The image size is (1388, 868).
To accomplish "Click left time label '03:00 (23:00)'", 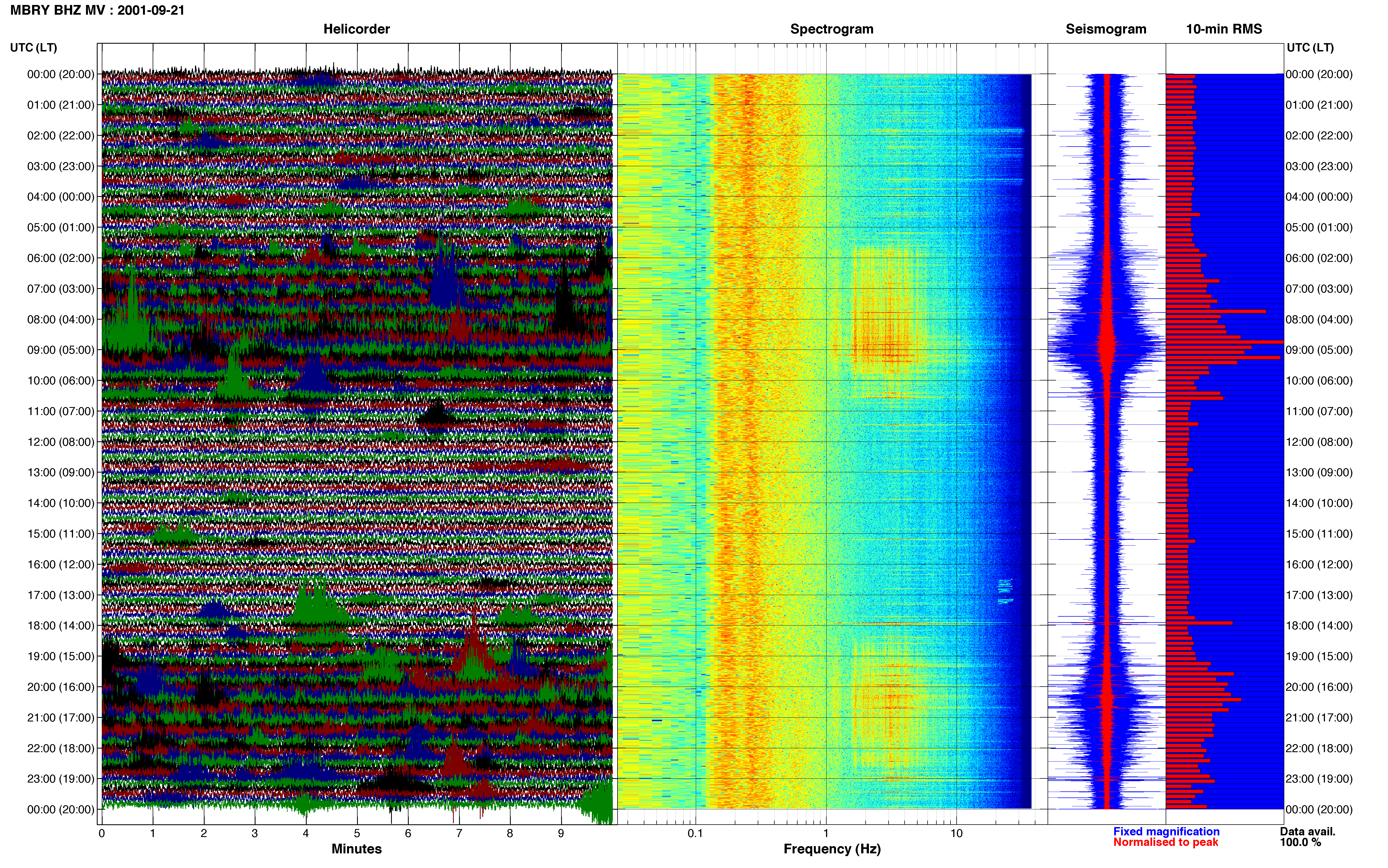I will [61, 166].
